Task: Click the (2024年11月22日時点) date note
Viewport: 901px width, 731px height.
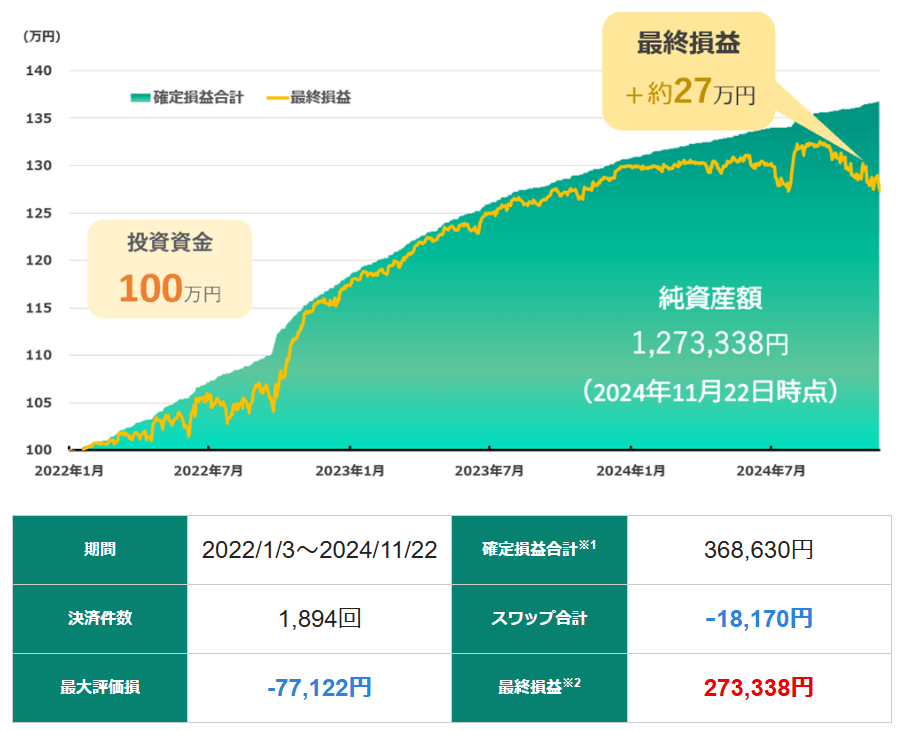Action: coord(710,392)
